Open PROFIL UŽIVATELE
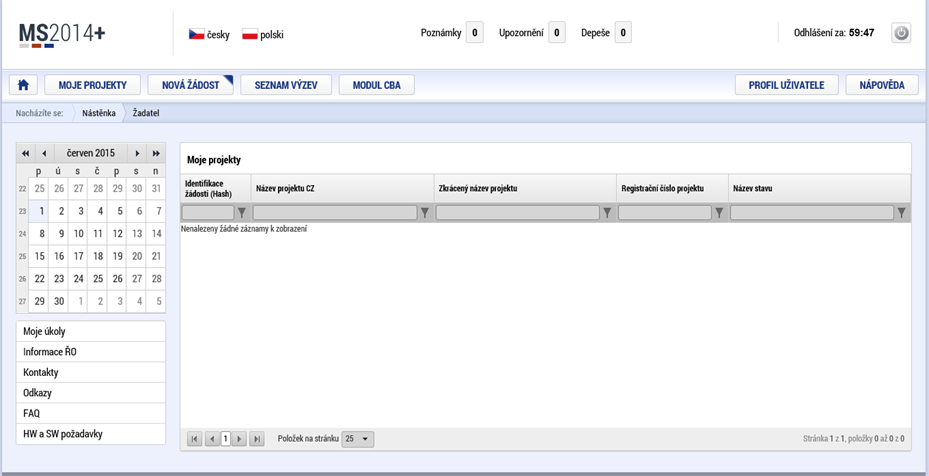Screen dimensions: 929x476 click(787, 85)
